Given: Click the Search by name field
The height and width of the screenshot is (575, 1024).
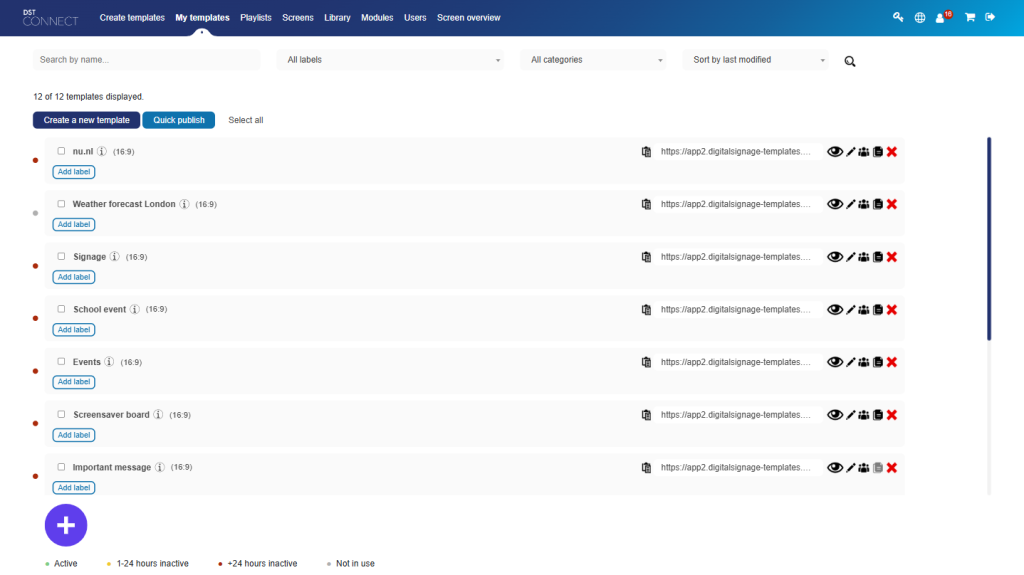Looking at the screenshot, I should click(x=146, y=60).
